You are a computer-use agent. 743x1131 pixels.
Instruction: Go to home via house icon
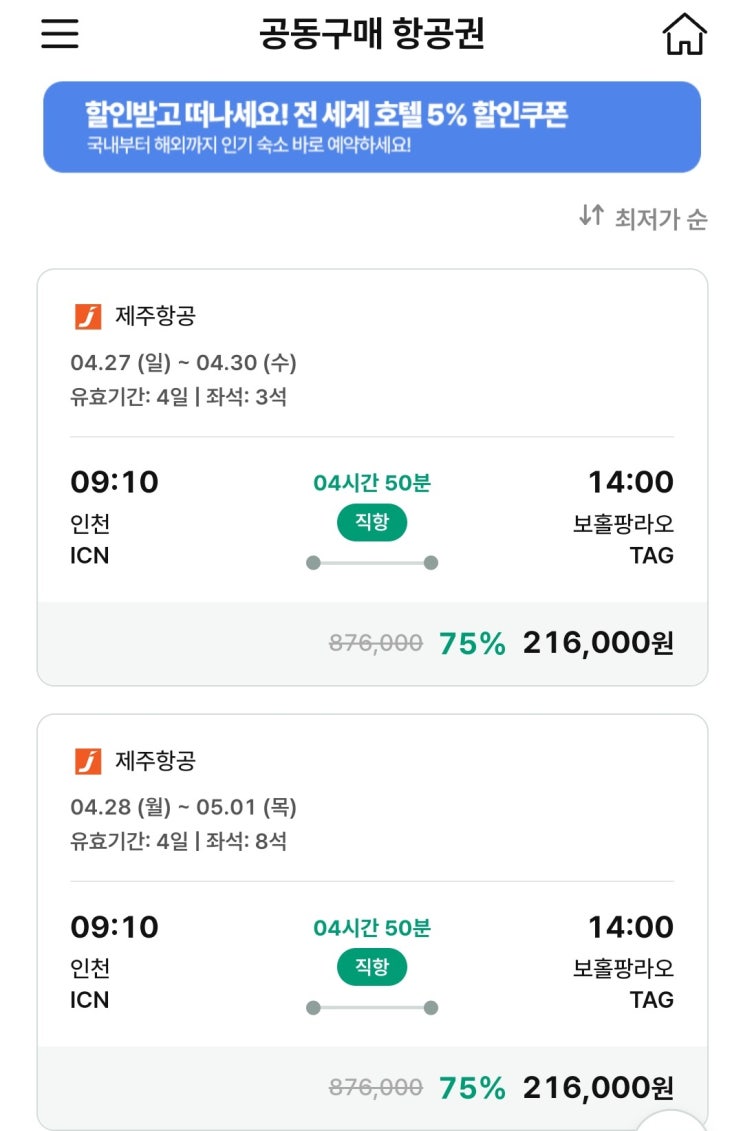pos(684,36)
